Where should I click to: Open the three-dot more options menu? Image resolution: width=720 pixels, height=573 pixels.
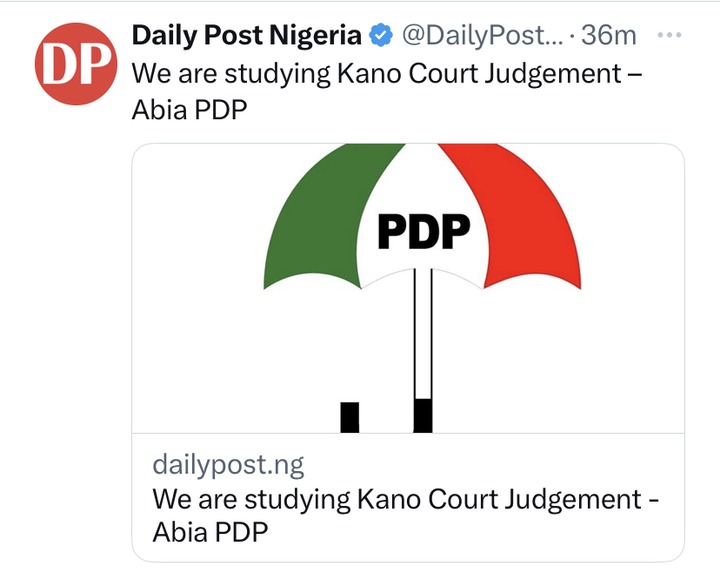pos(668,35)
